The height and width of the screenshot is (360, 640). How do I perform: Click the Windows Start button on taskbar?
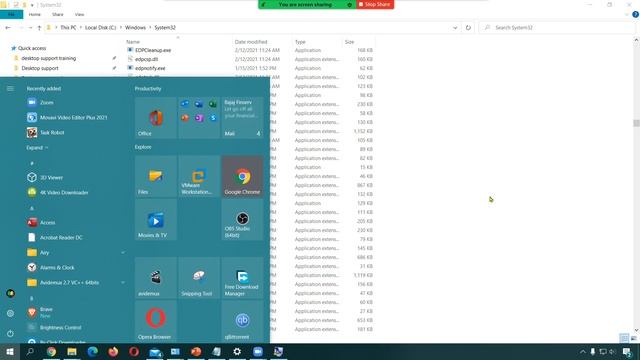[x=10, y=352]
